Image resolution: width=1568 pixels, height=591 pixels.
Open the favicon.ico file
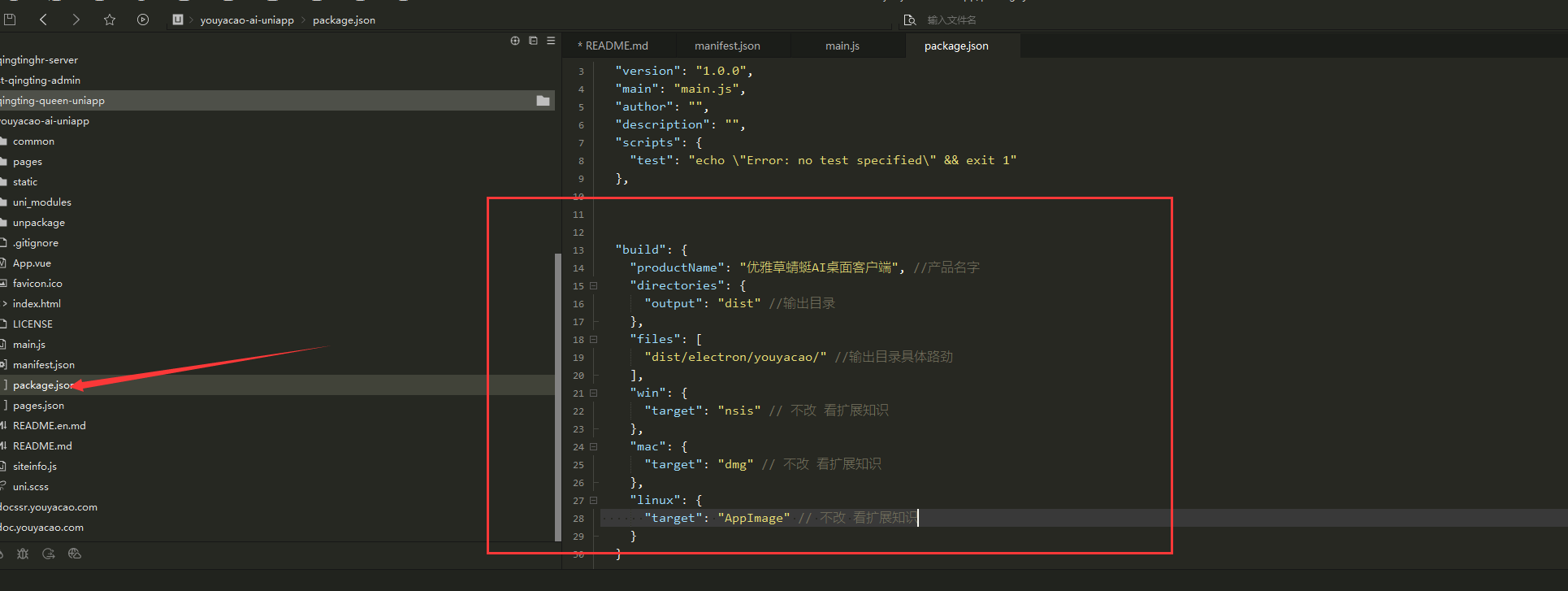coord(37,284)
